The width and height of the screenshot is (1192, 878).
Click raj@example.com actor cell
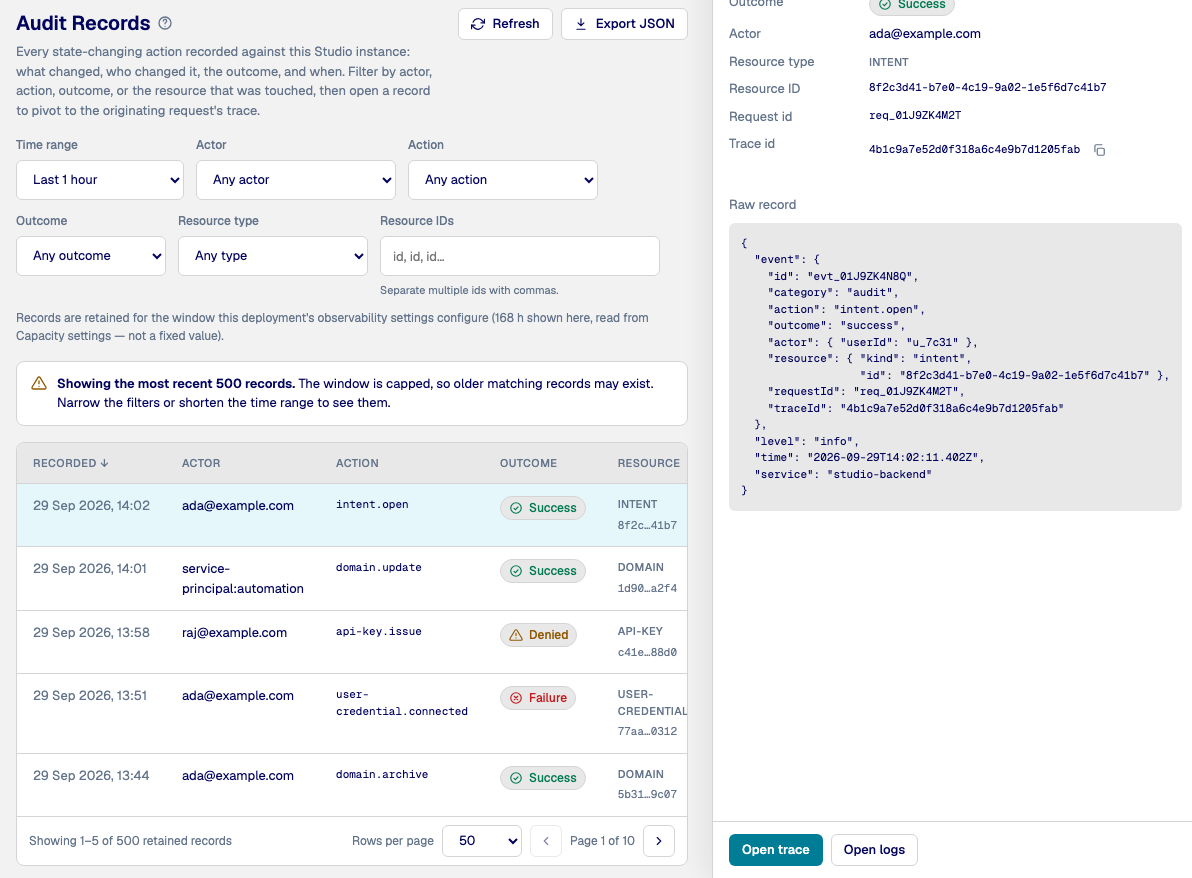[x=234, y=632]
